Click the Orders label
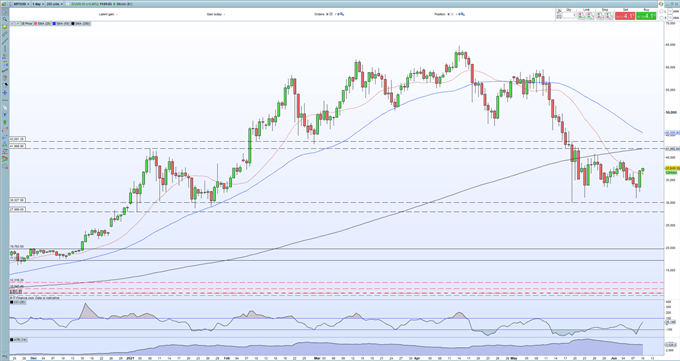This screenshot has height=361, width=680. [320, 14]
